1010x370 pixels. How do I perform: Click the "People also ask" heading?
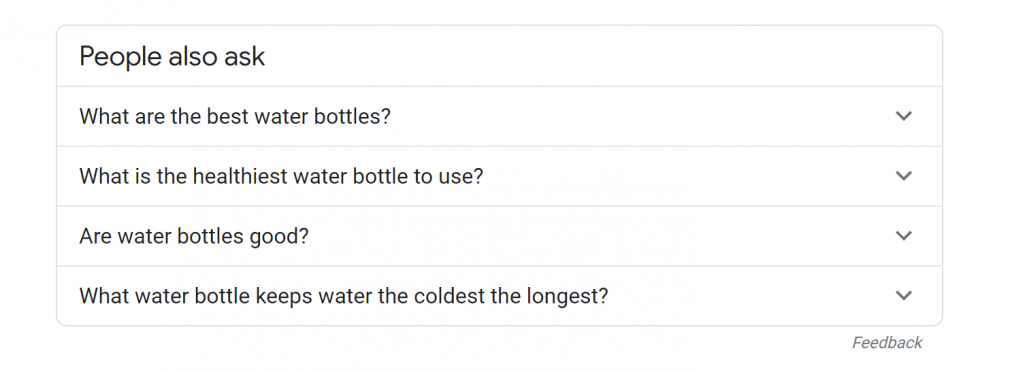tap(172, 57)
